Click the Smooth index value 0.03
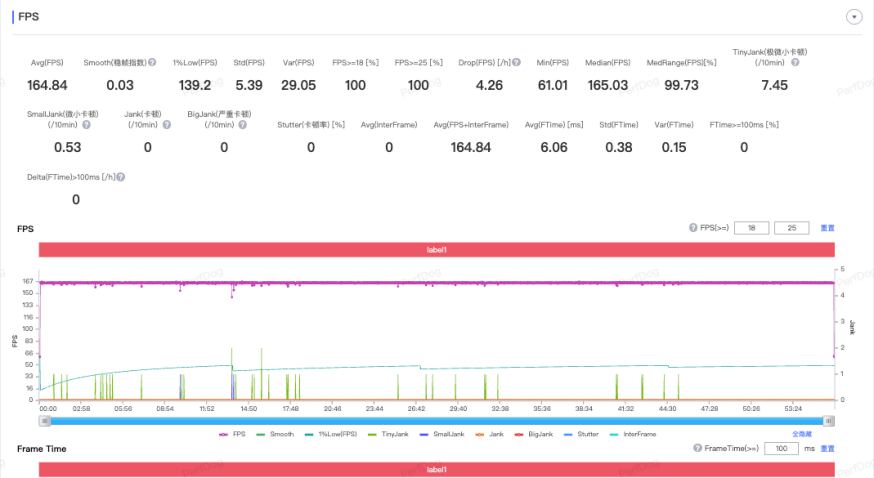 pos(120,85)
